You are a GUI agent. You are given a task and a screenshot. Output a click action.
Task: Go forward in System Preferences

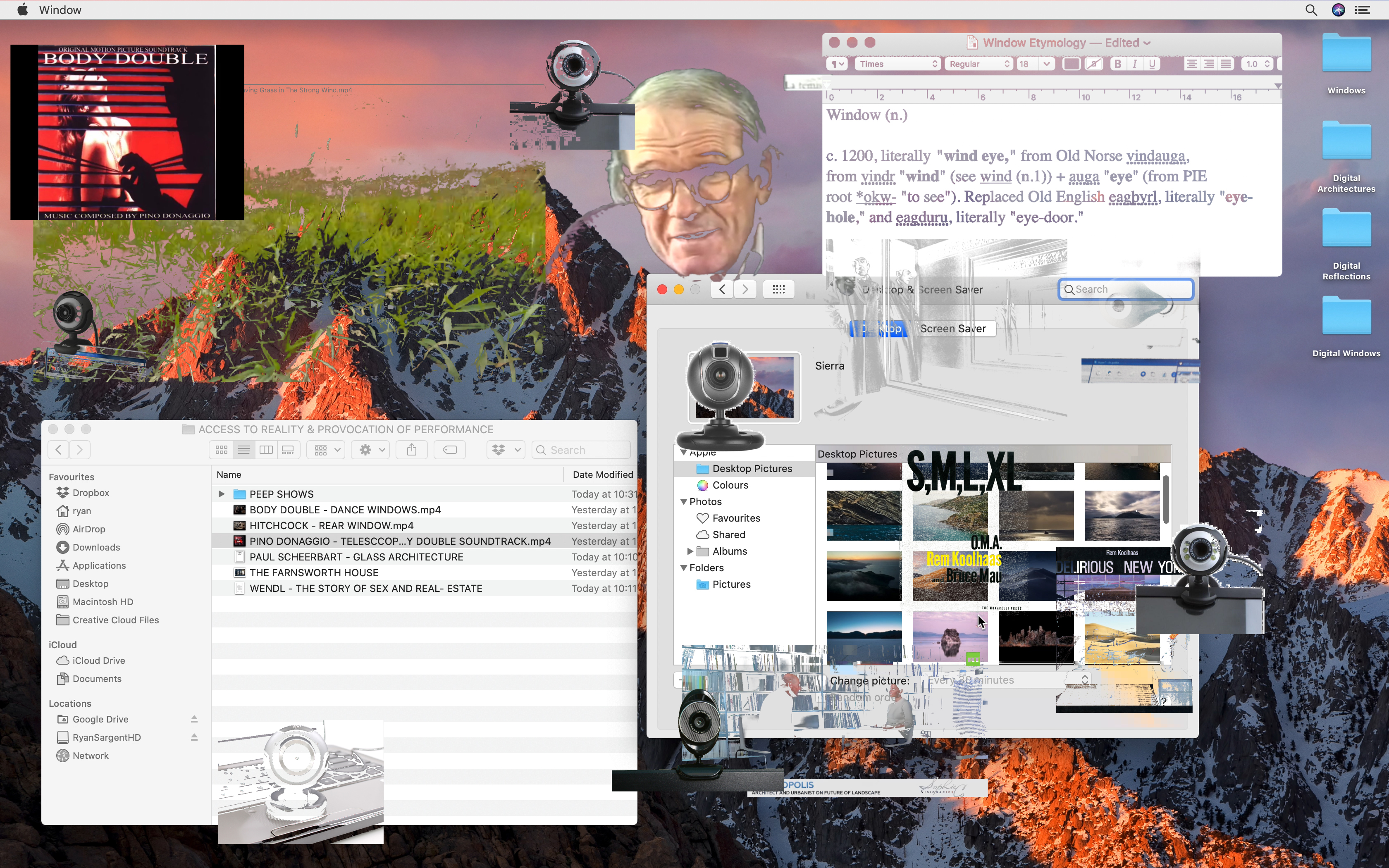(745, 289)
